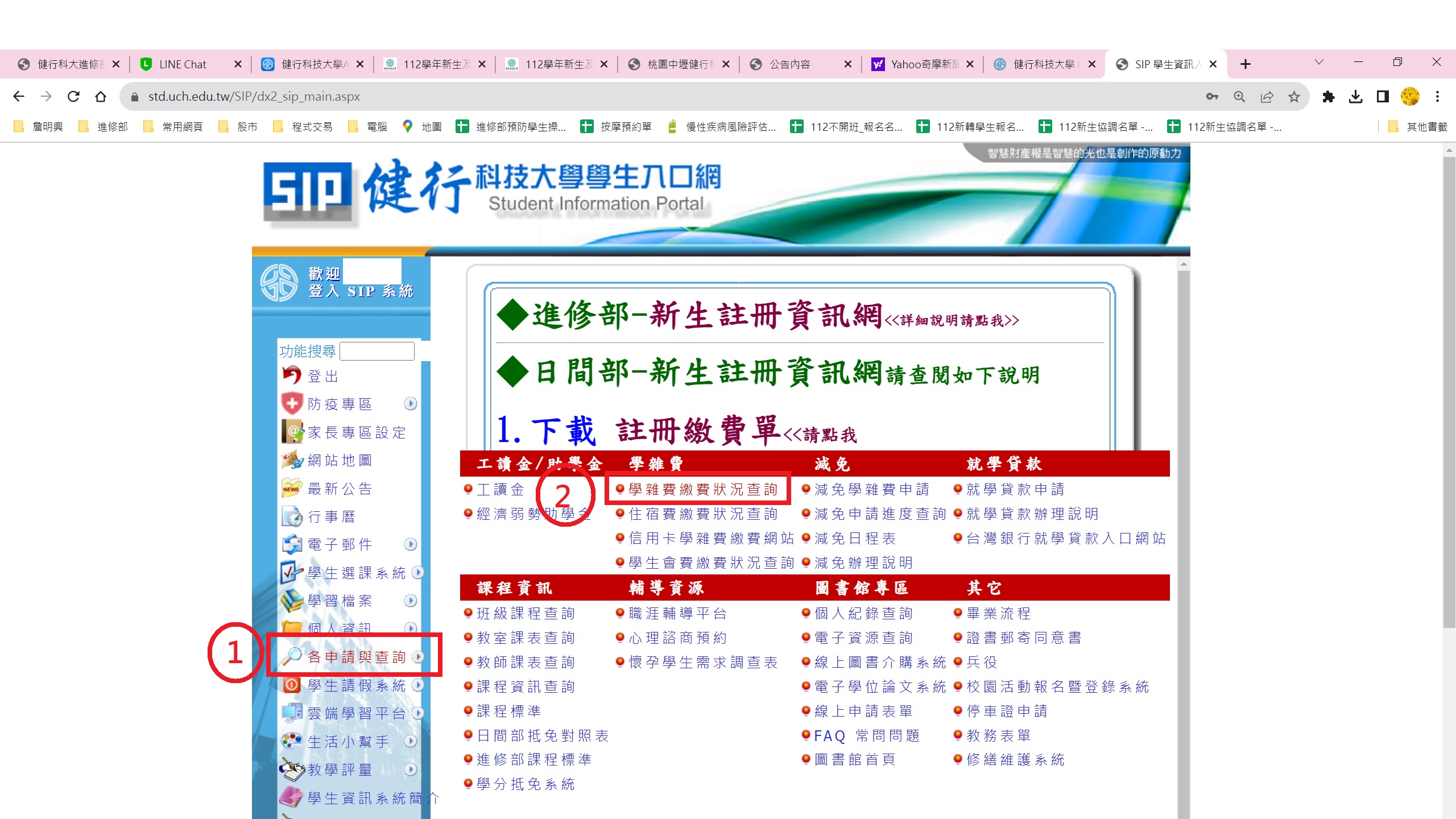Open 班級課程查詢 link
The width and height of the screenshot is (1456, 819).
tap(526, 613)
